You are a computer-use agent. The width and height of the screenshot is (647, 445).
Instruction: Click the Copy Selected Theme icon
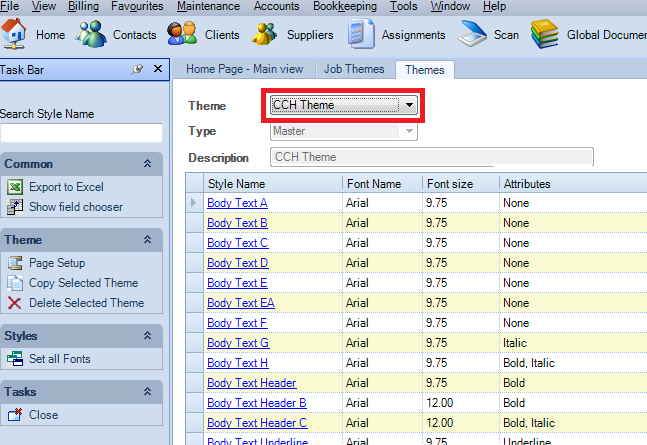(15, 283)
